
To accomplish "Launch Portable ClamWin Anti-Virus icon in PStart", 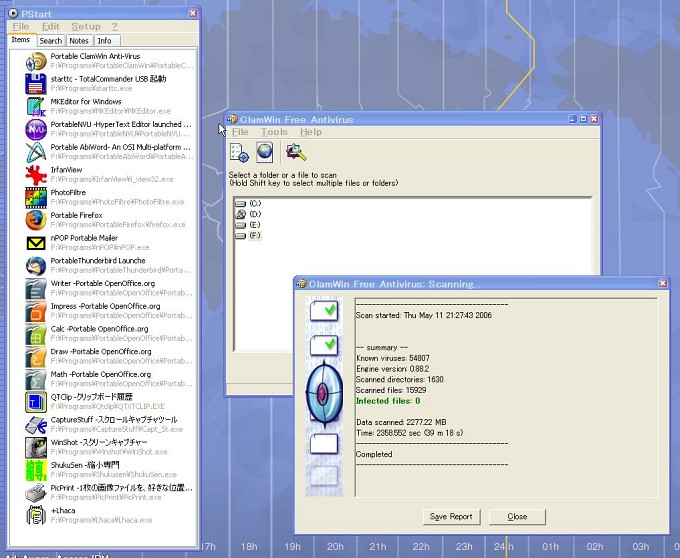I will [36, 61].
